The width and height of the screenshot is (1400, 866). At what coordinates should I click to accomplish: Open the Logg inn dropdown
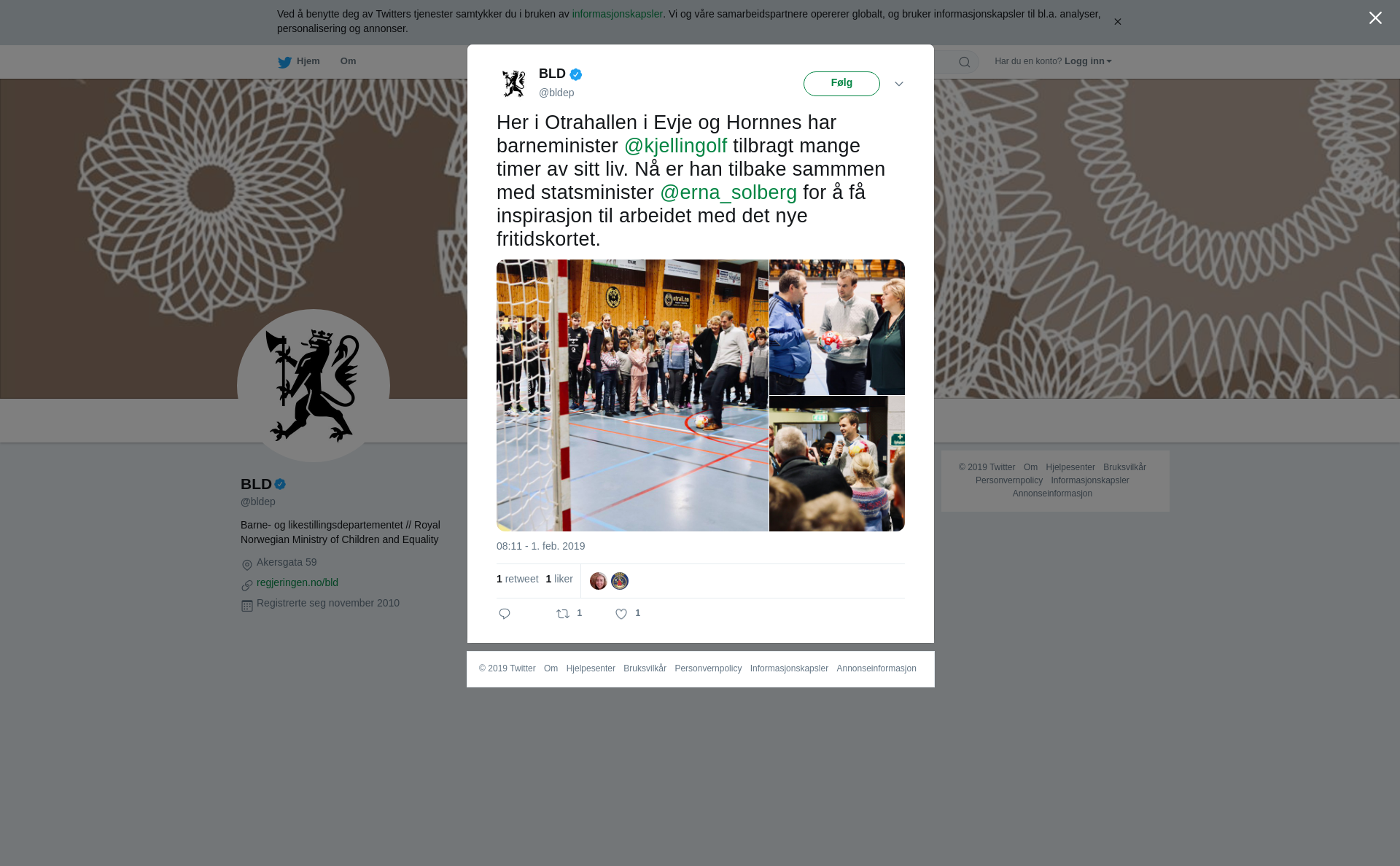coord(1088,61)
